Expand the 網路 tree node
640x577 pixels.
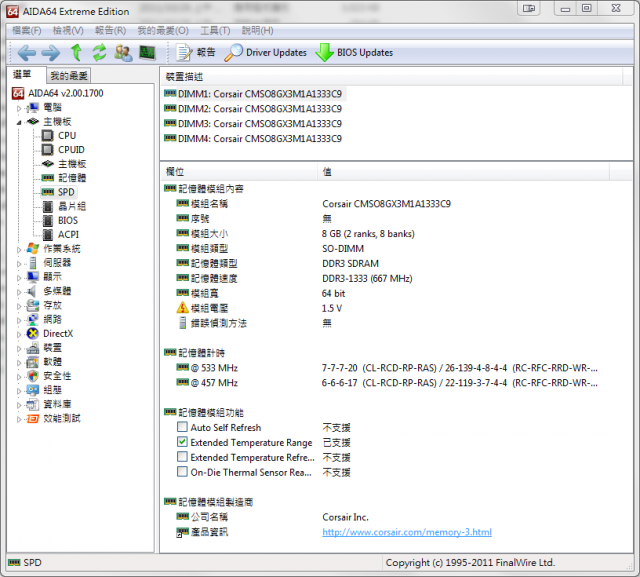[19, 320]
